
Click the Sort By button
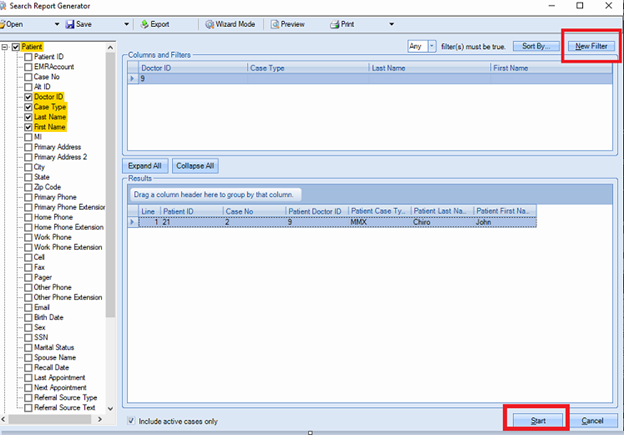click(x=535, y=46)
